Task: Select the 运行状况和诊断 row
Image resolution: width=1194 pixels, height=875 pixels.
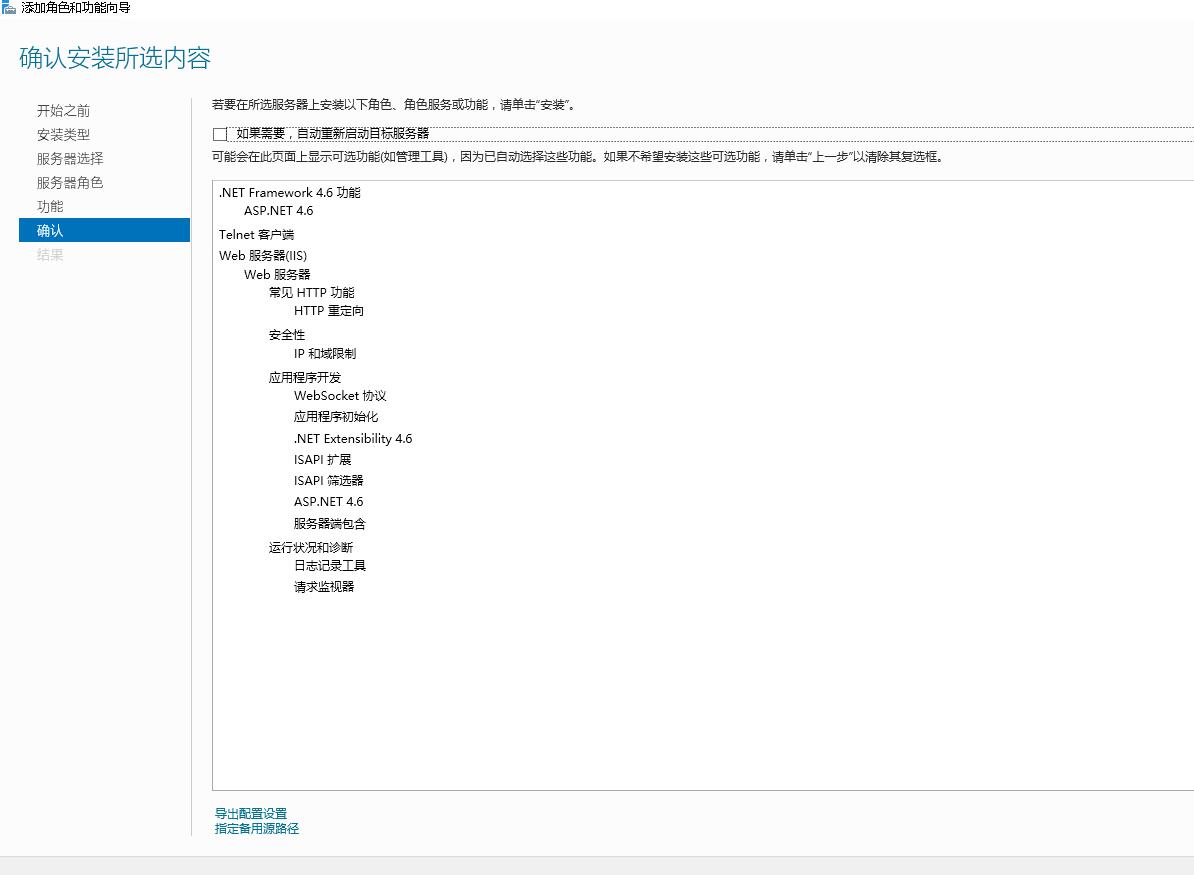Action: (311, 548)
